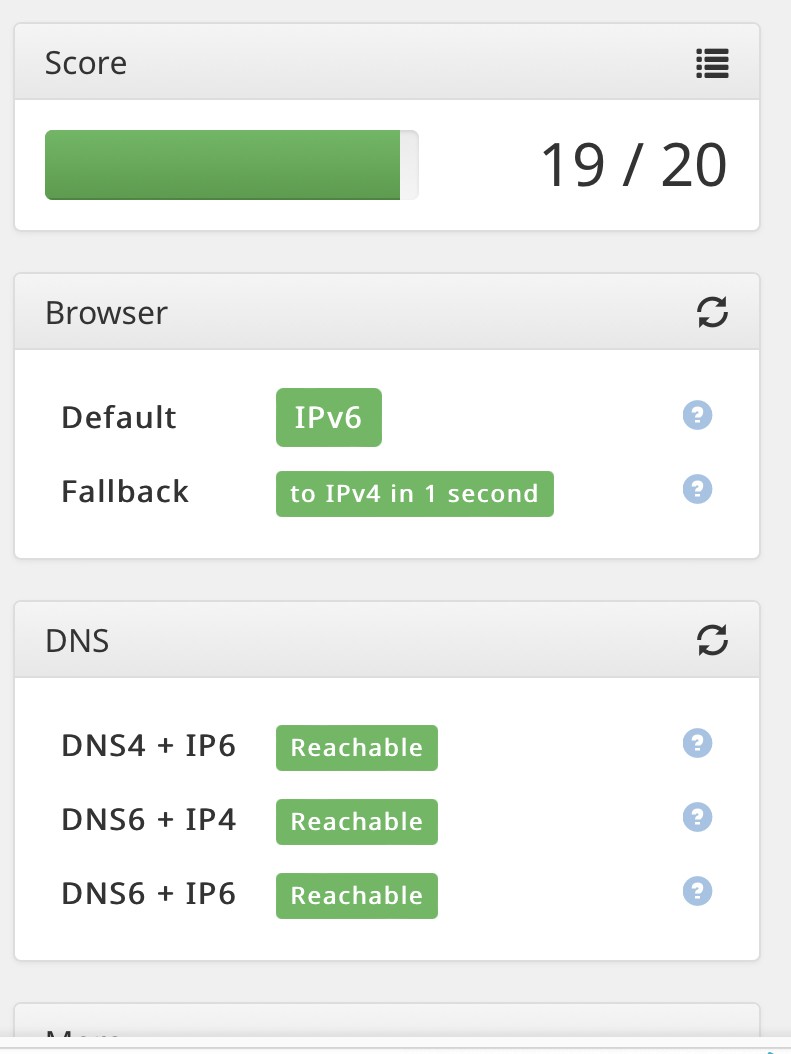Click Reachable badge for DNS6 + IP6
The width and height of the screenshot is (791, 1054).
click(356, 896)
